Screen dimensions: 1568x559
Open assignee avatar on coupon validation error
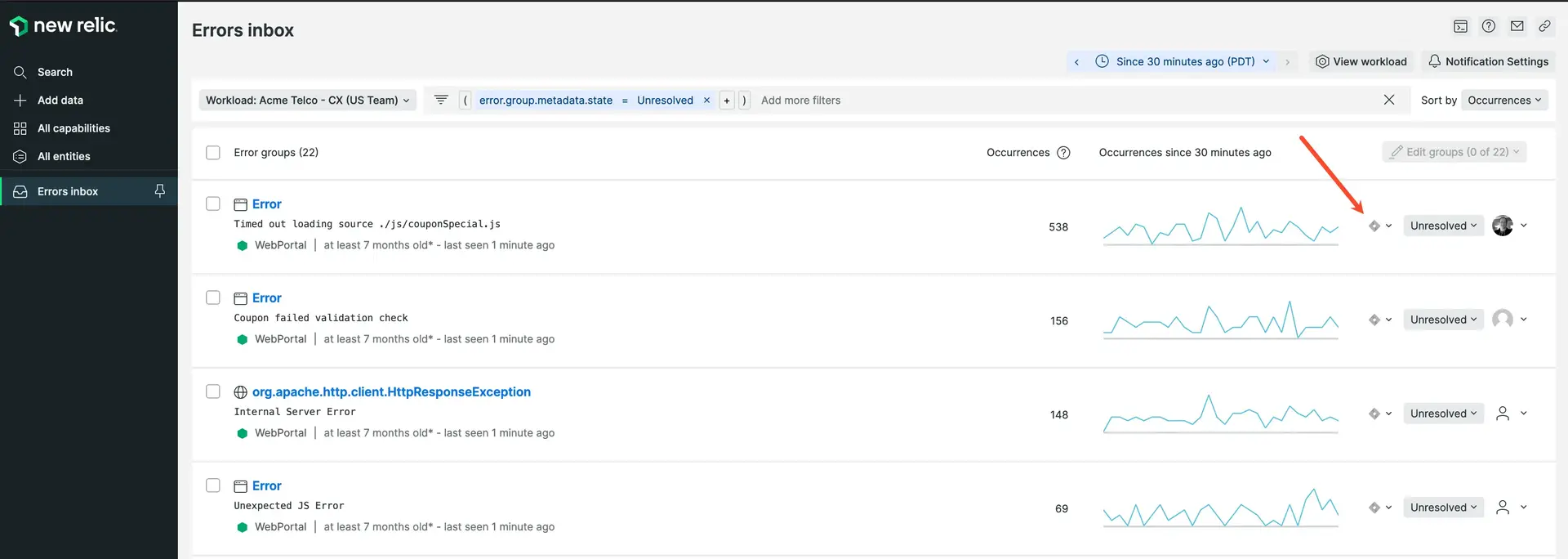pyautogui.click(x=1502, y=320)
